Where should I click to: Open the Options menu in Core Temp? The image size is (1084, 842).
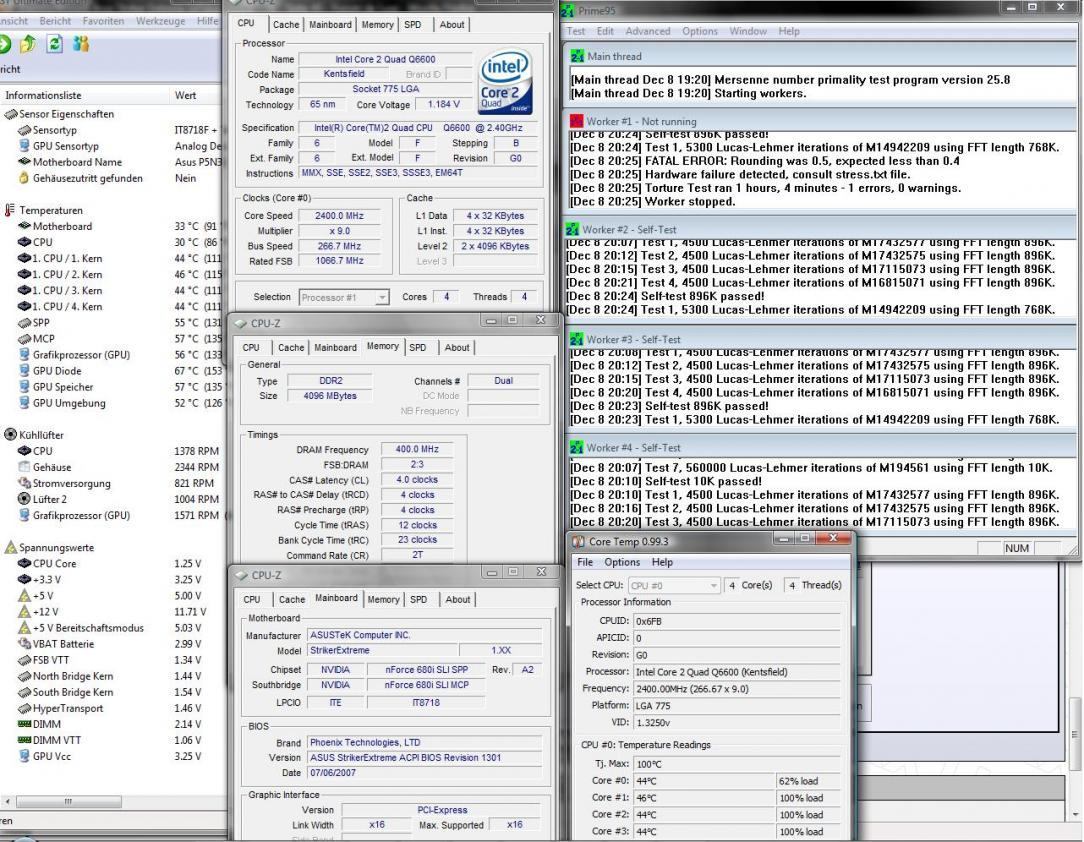(x=621, y=563)
